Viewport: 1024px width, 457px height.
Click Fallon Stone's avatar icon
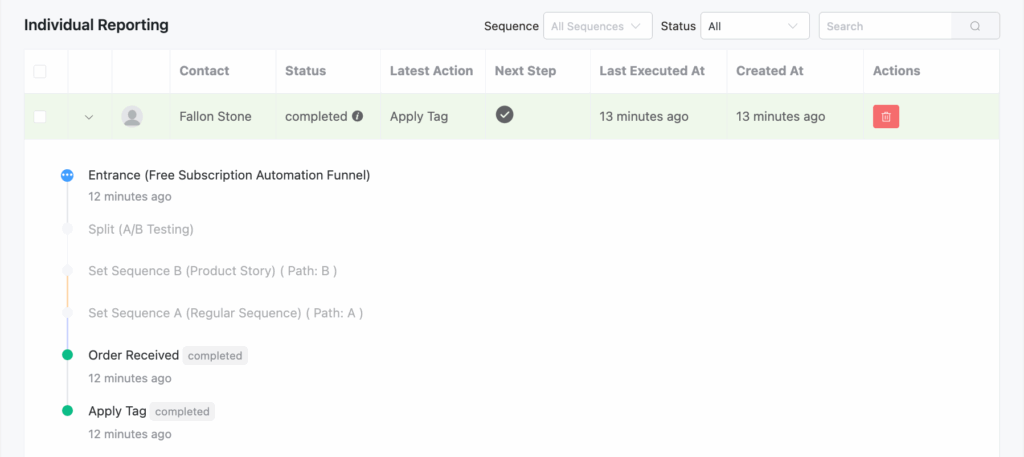pyautogui.click(x=132, y=117)
